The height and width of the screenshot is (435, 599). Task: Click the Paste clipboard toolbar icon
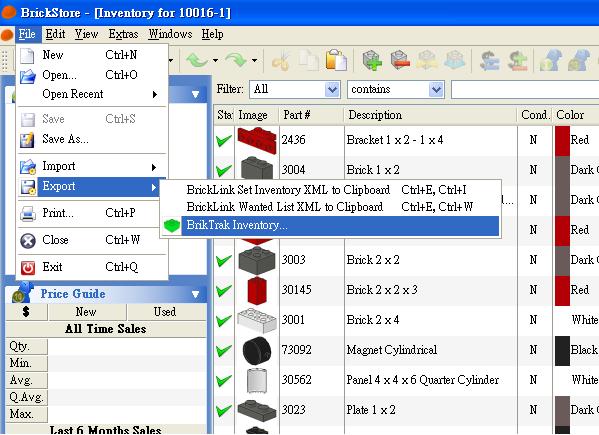(x=336, y=60)
